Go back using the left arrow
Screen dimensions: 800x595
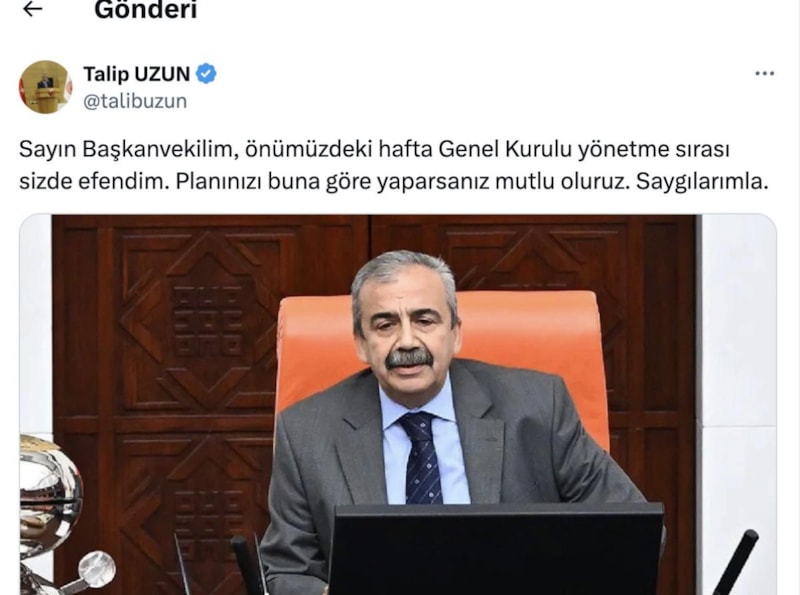pos(33,9)
